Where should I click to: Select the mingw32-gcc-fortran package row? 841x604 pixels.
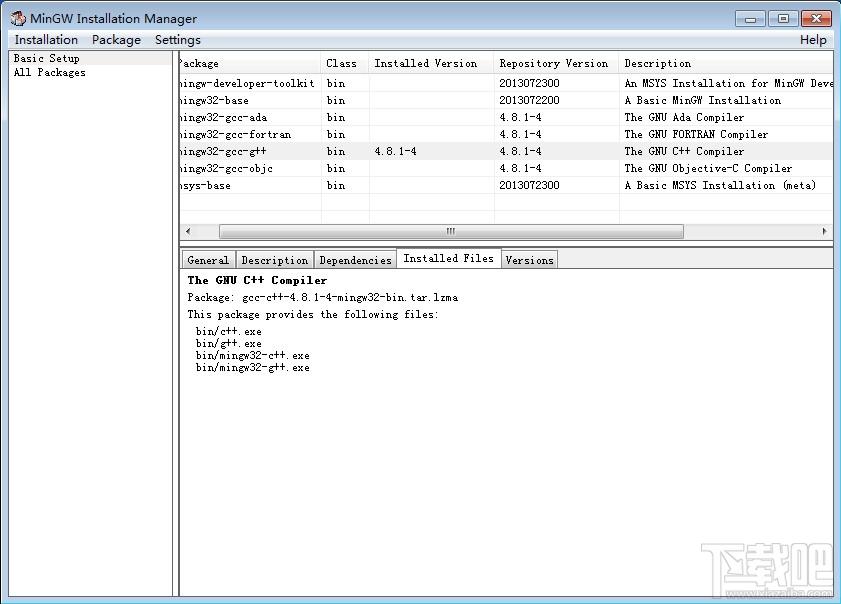[506, 134]
